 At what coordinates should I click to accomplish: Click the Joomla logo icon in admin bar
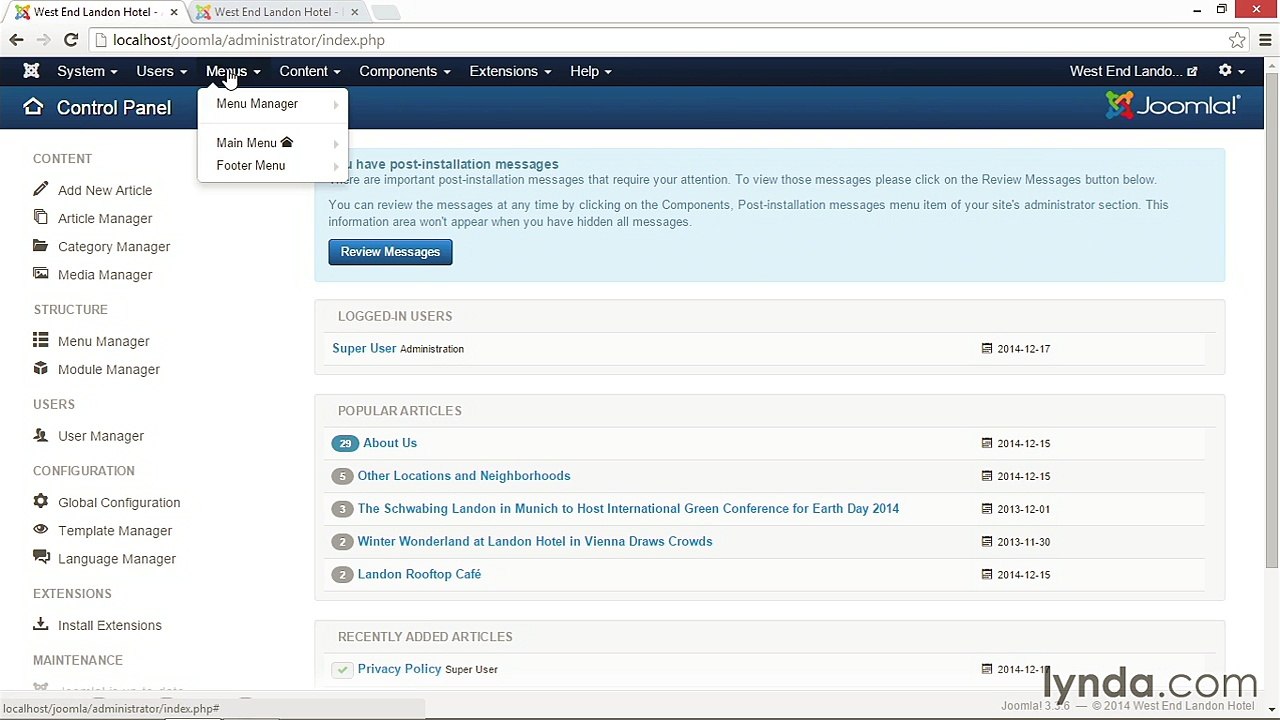pyautogui.click(x=31, y=71)
